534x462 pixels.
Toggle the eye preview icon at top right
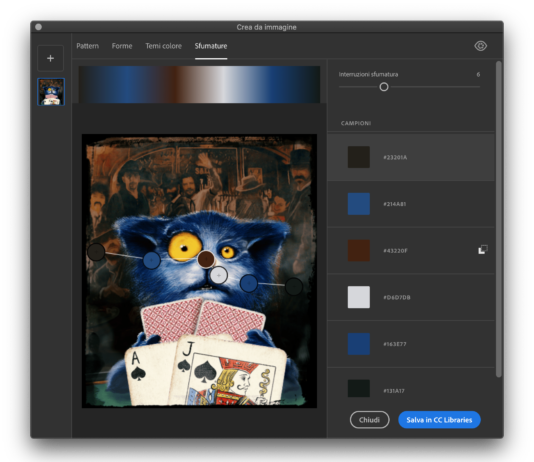coord(481,46)
